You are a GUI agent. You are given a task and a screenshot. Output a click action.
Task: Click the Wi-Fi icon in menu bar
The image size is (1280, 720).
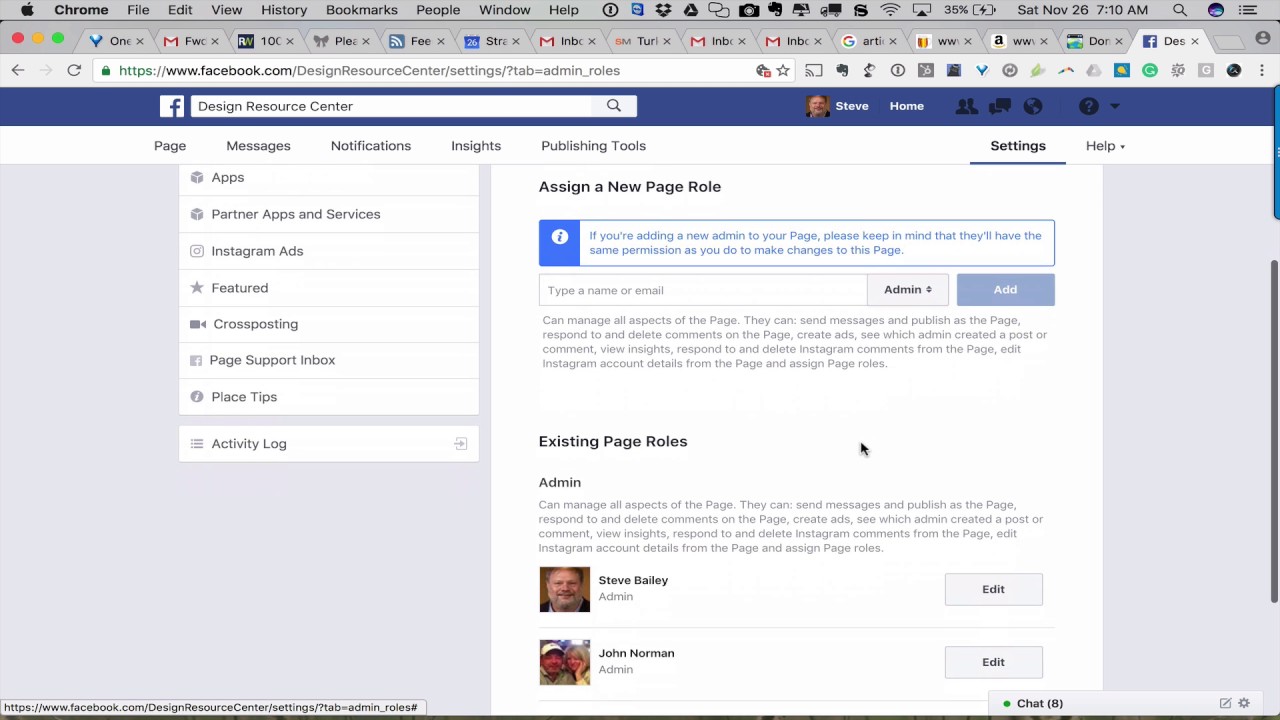point(890,10)
